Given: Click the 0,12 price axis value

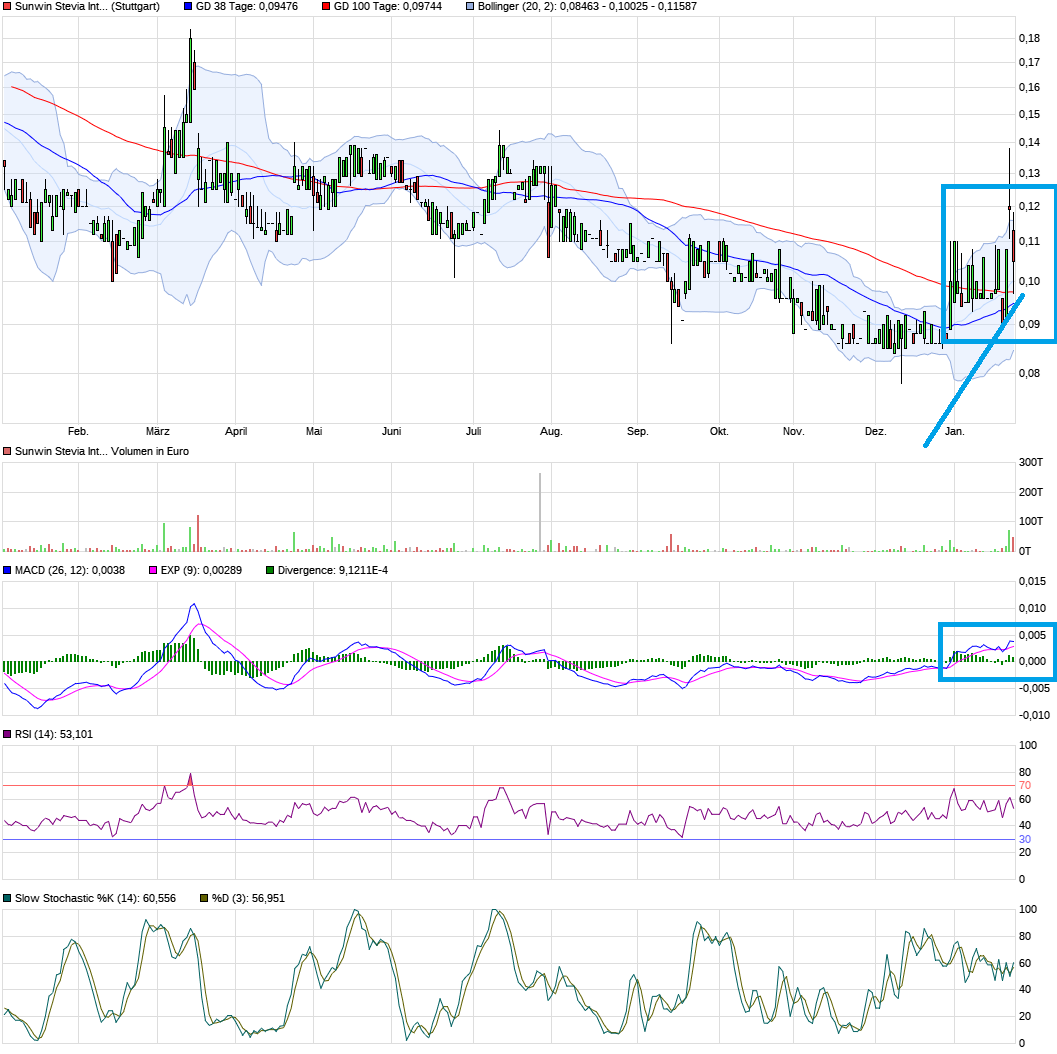Looking at the screenshot, I should click(1029, 206).
